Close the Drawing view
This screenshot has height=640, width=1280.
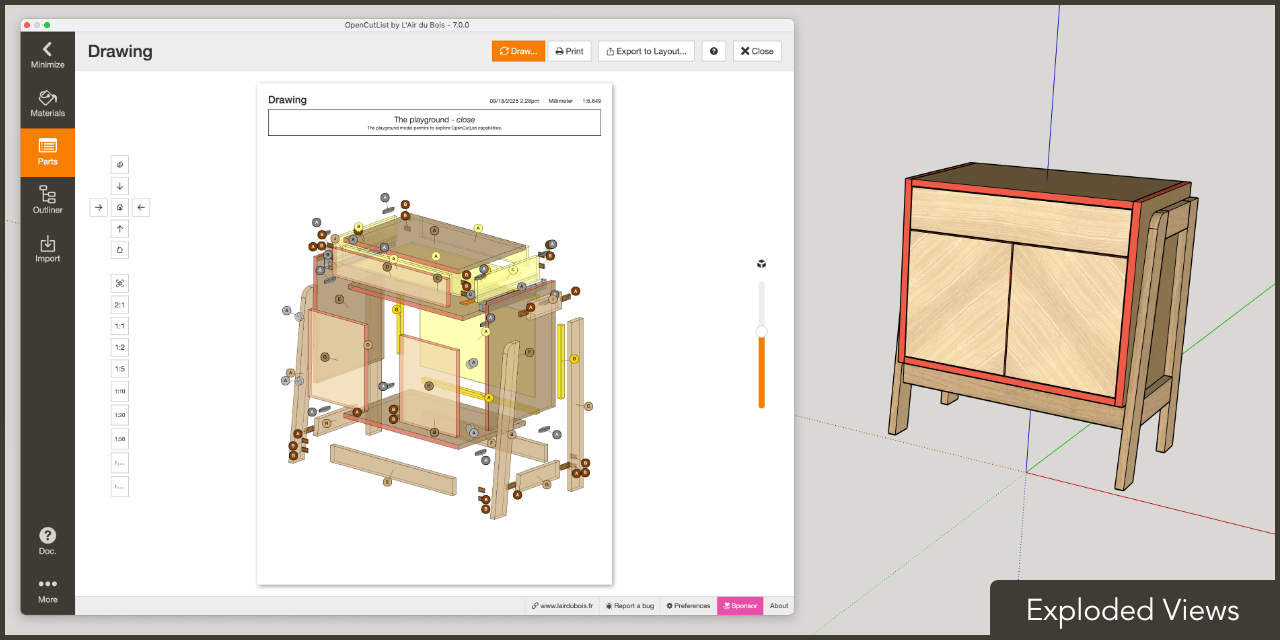point(757,51)
